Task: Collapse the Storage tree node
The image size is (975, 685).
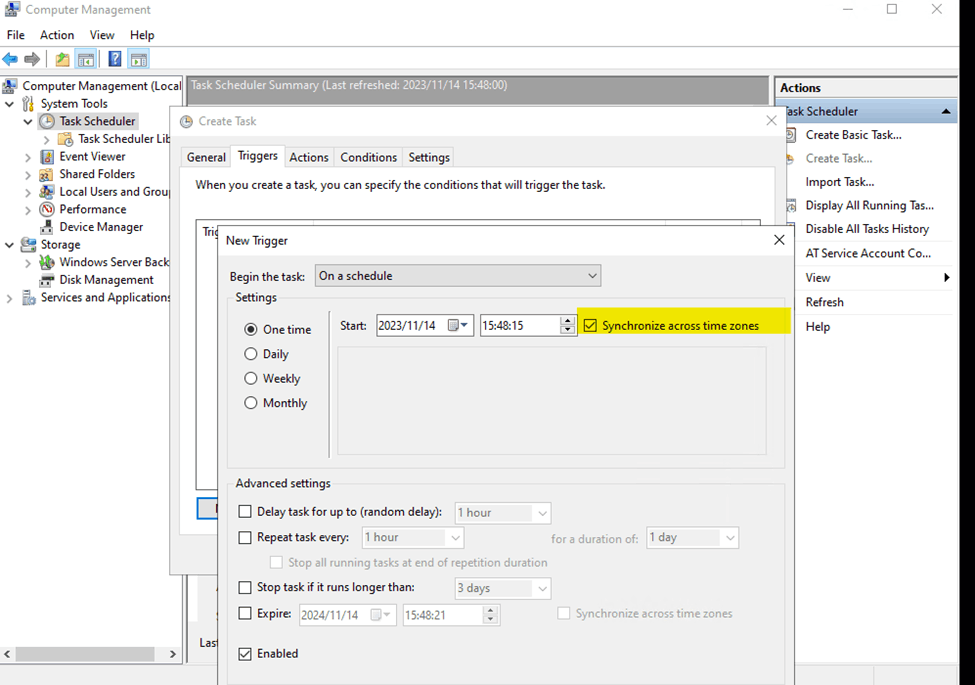Action: pos(9,245)
